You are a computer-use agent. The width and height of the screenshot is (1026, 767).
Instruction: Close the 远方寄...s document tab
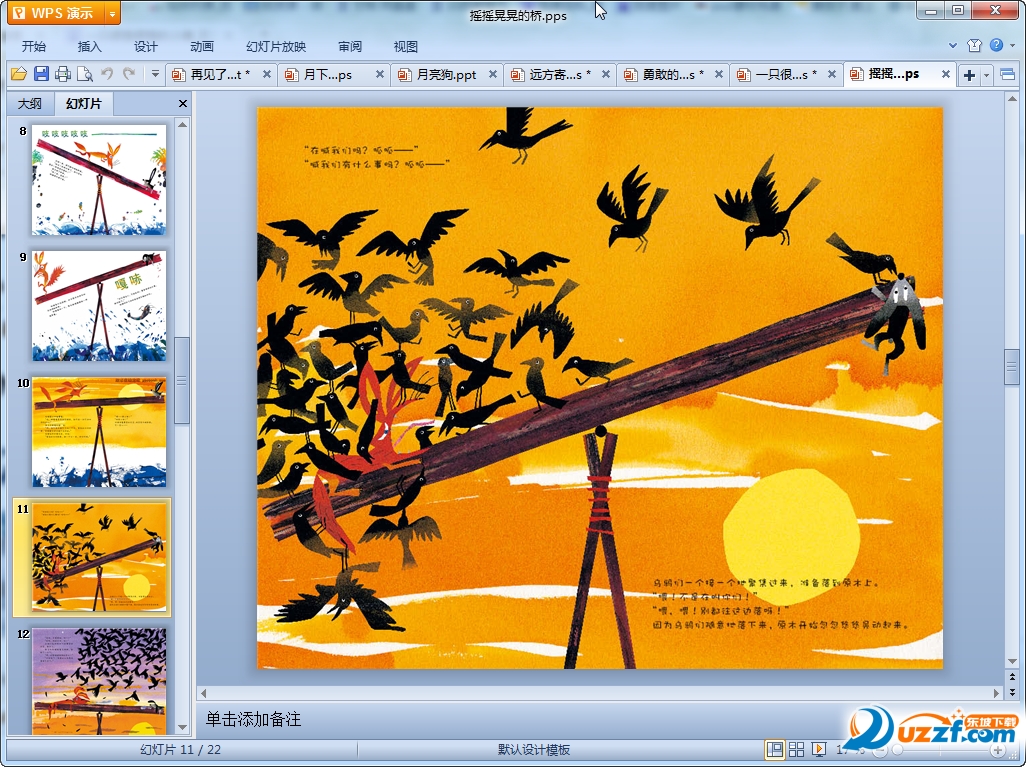[x=606, y=75]
